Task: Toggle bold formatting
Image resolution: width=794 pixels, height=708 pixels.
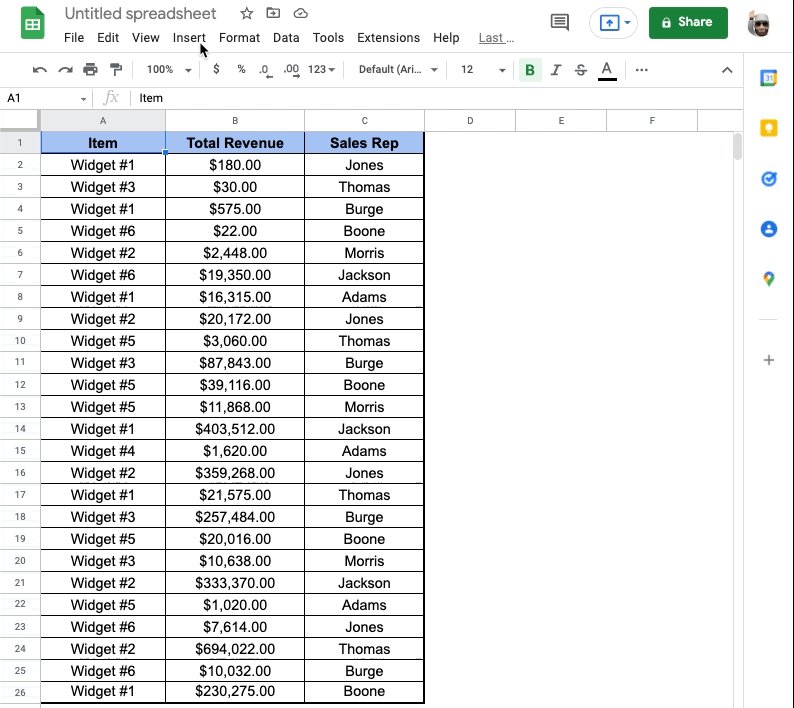Action: tap(530, 70)
